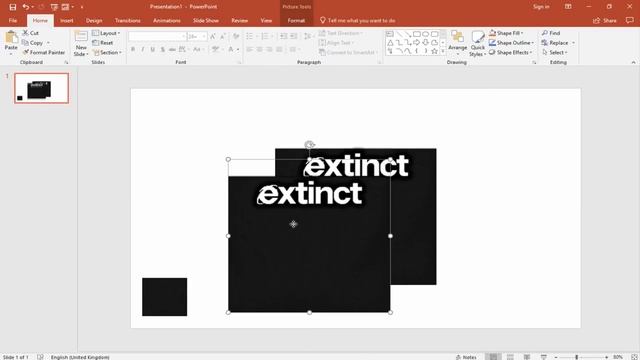
Task: Open Shape Outline dropdown
Action: click(x=511, y=42)
